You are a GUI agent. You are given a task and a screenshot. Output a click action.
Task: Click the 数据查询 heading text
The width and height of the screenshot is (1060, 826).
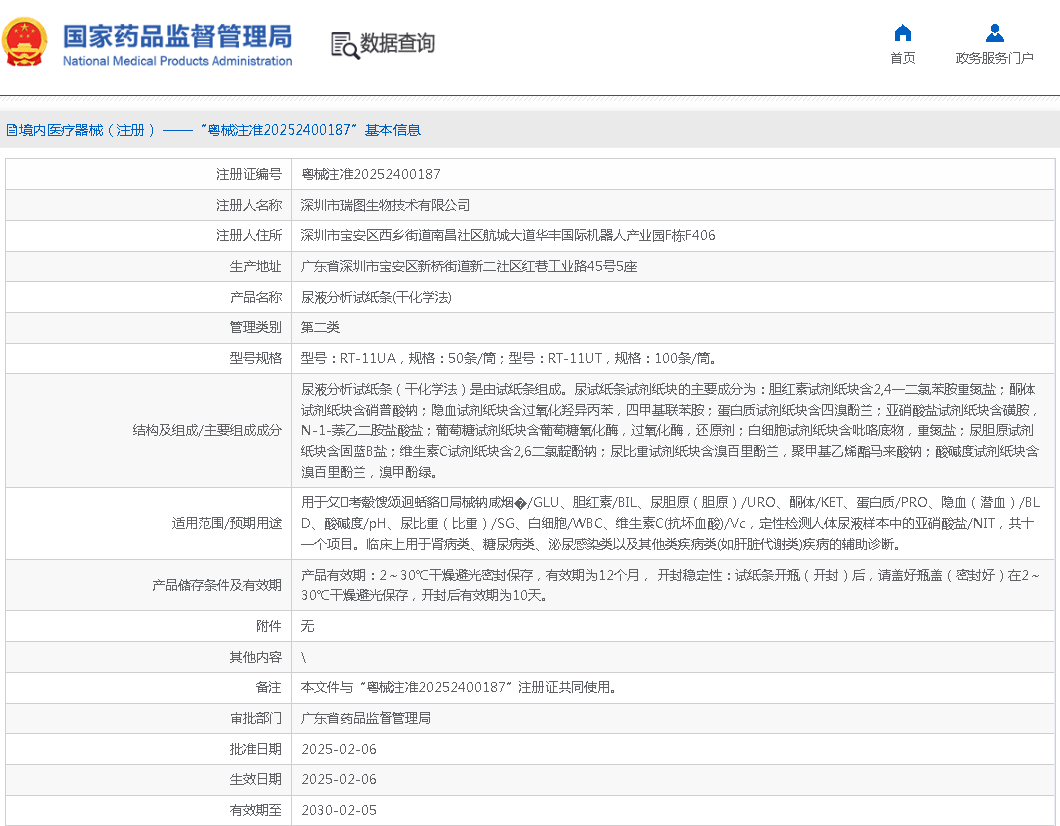(397, 43)
